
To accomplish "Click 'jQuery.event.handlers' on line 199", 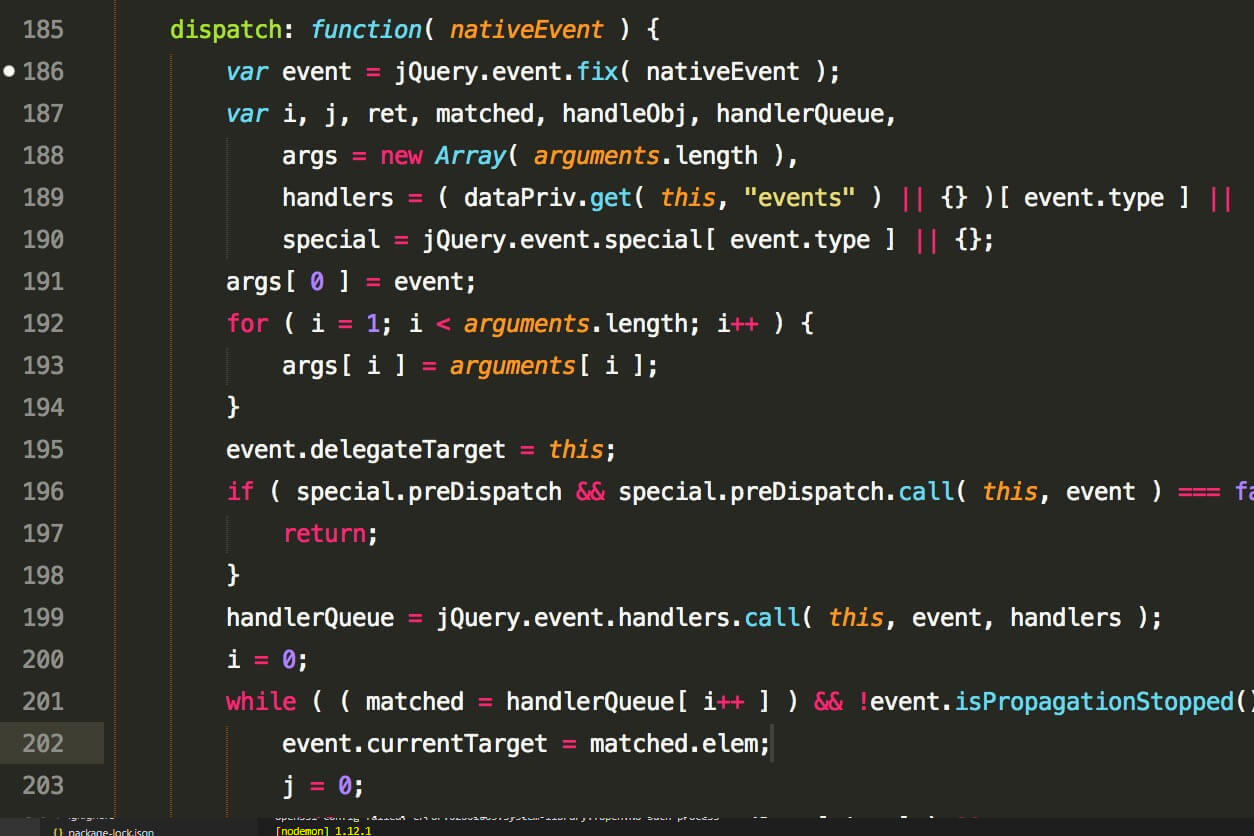I will point(583,618).
